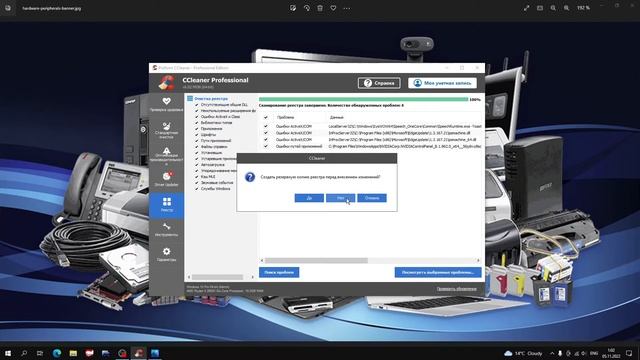Click the weather widget showing Cloudy
640x360 pixels.
tap(524, 353)
